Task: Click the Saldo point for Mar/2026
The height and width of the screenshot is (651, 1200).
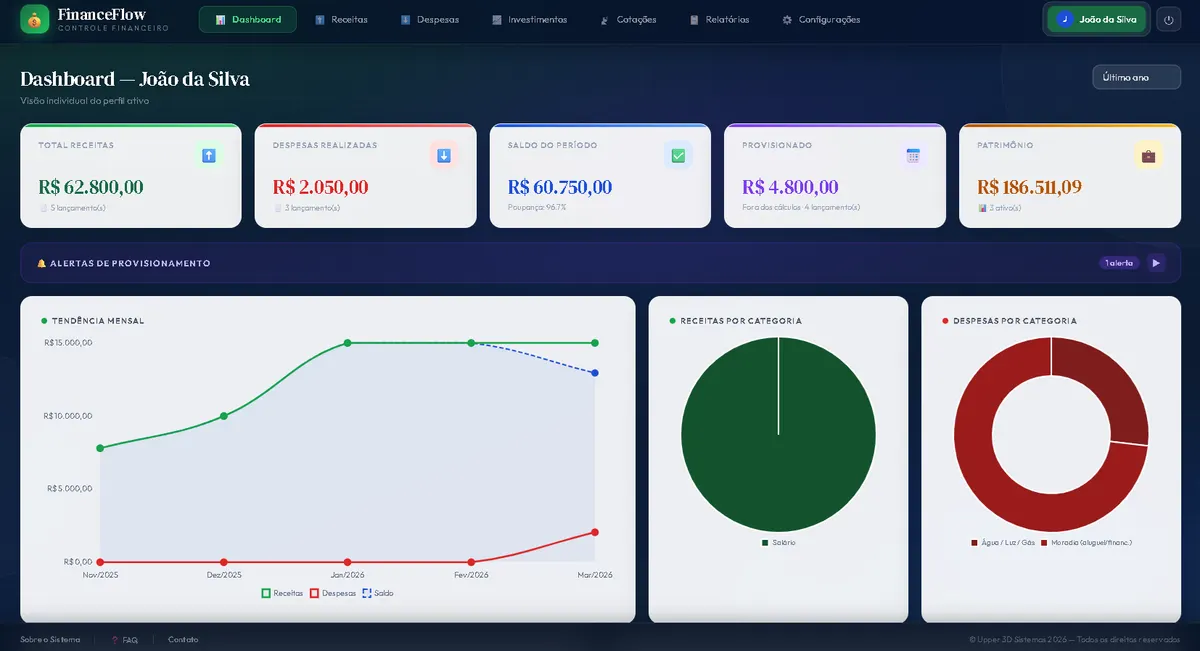Action: click(x=595, y=373)
